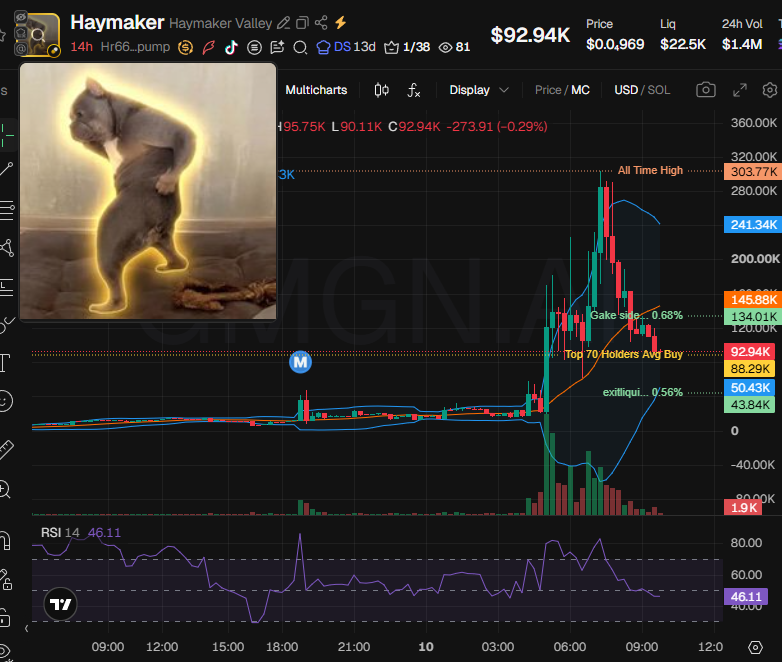The image size is (782, 662).
Task: Select the trend line drawing tool
Action: [6, 169]
